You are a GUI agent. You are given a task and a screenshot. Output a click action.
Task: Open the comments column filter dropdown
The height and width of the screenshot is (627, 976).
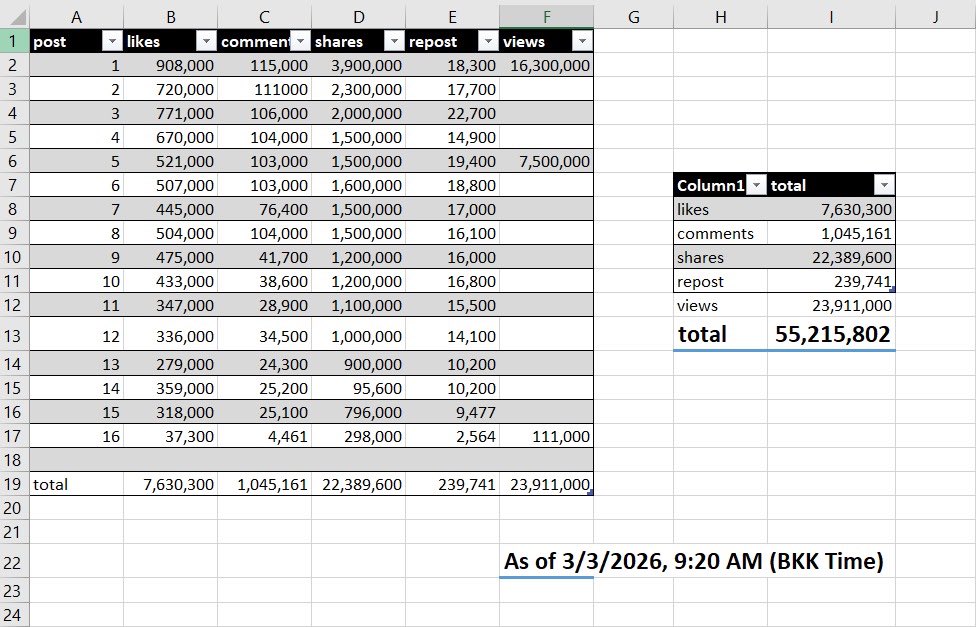click(300, 42)
